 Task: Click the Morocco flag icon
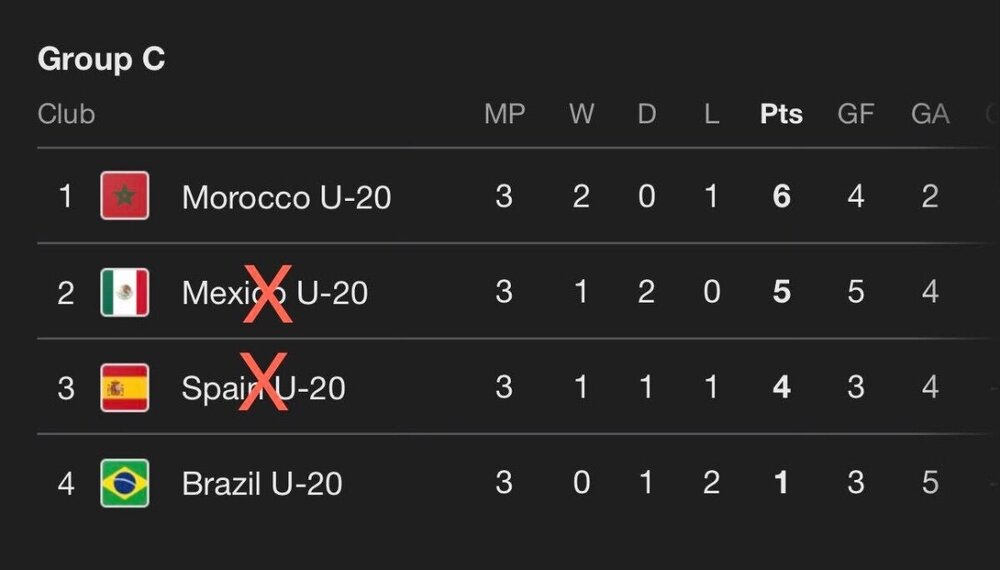(x=125, y=196)
